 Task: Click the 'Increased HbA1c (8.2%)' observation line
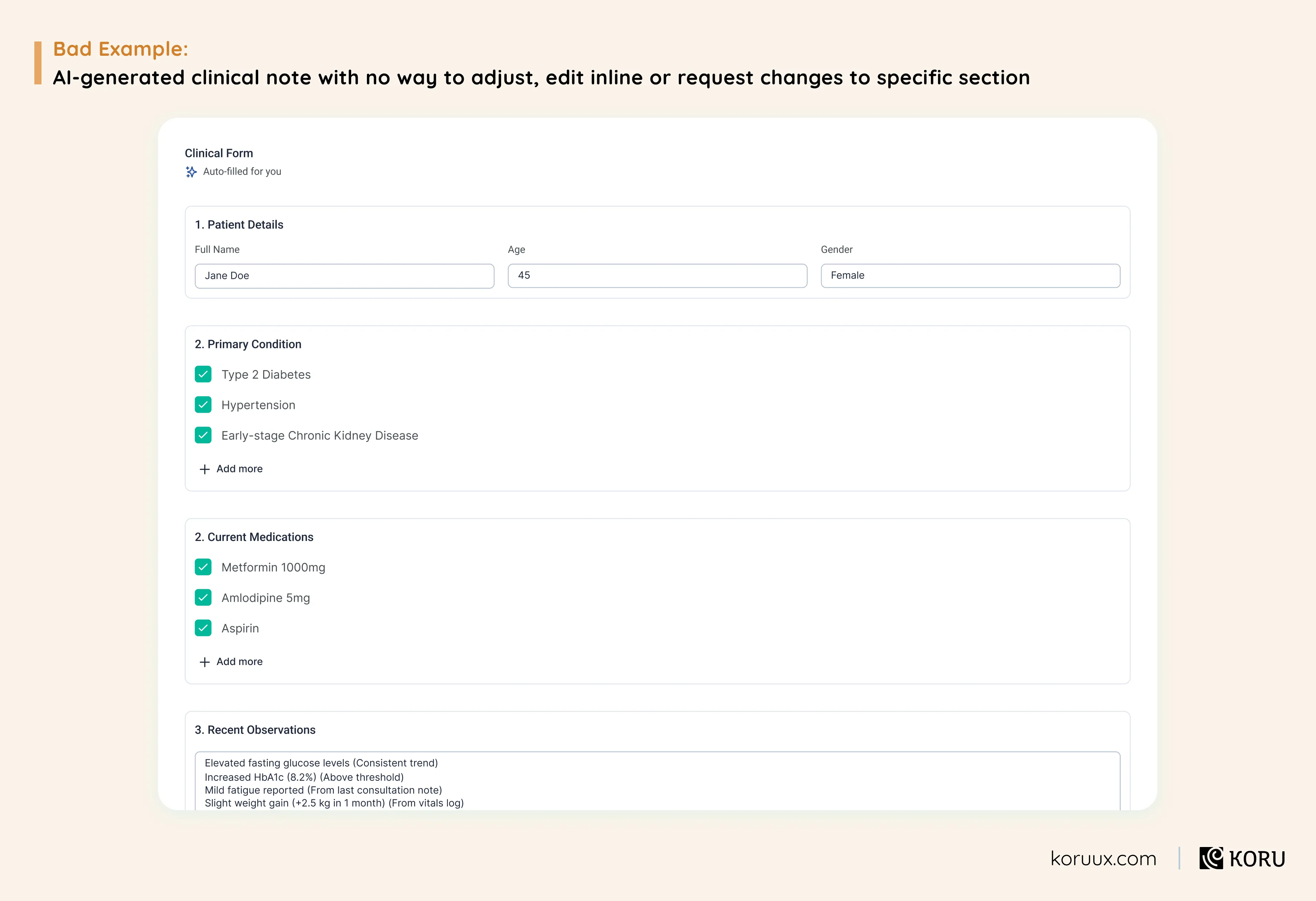(304, 777)
